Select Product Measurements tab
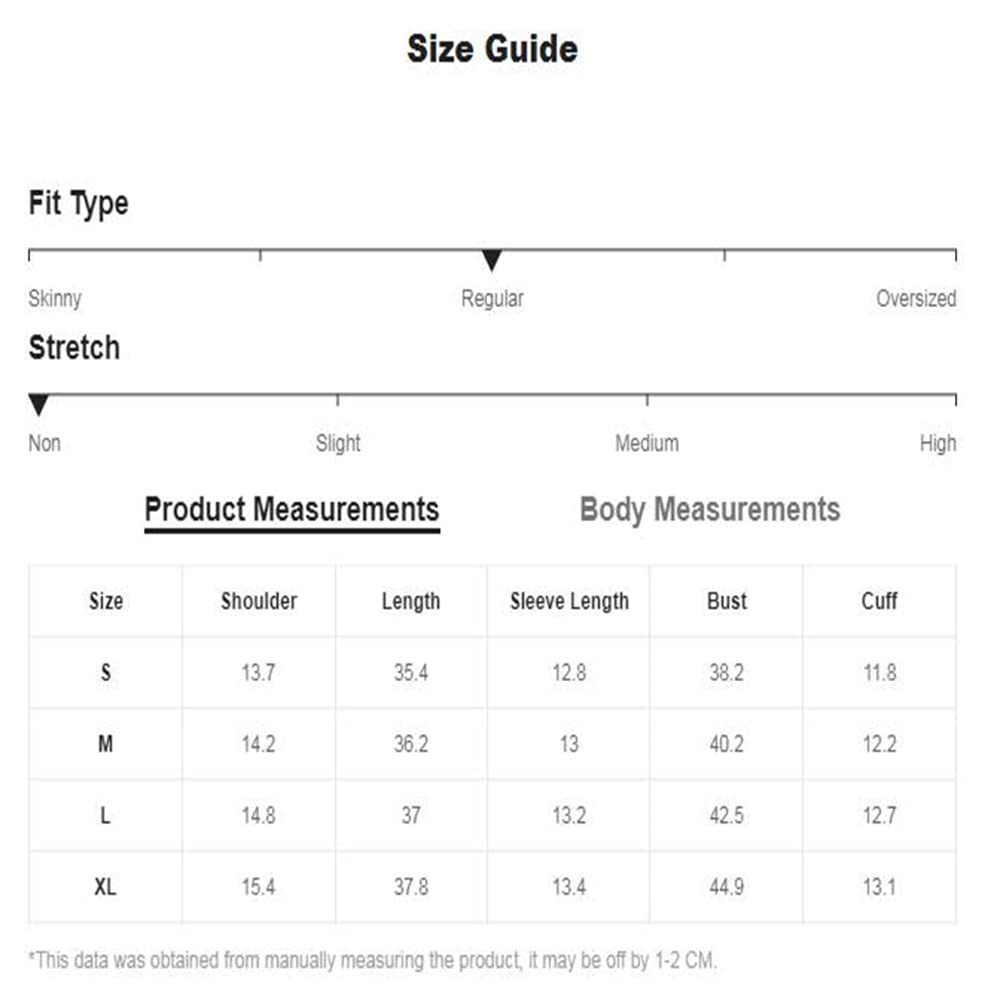The height and width of the screenshot is (1000, 1000). click(x=292, y=511)
